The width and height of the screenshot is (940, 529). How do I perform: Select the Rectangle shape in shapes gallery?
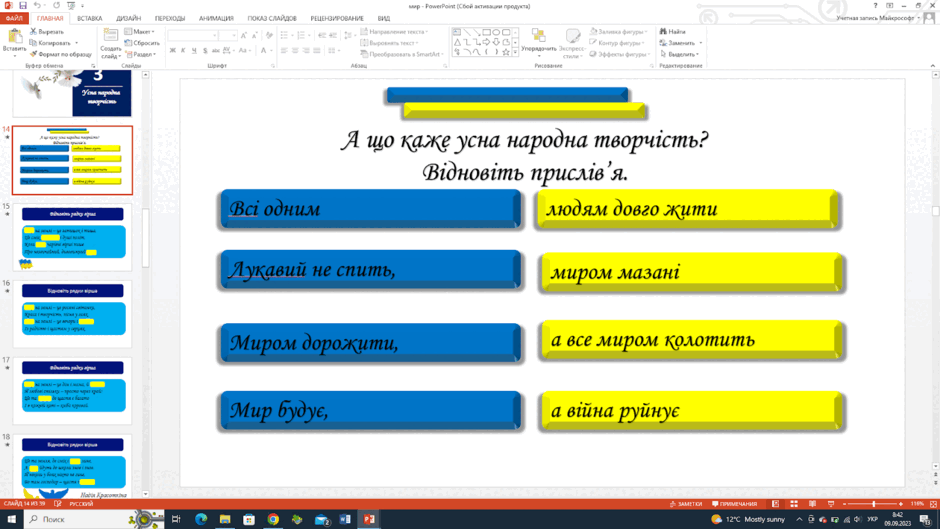[486, 32]
